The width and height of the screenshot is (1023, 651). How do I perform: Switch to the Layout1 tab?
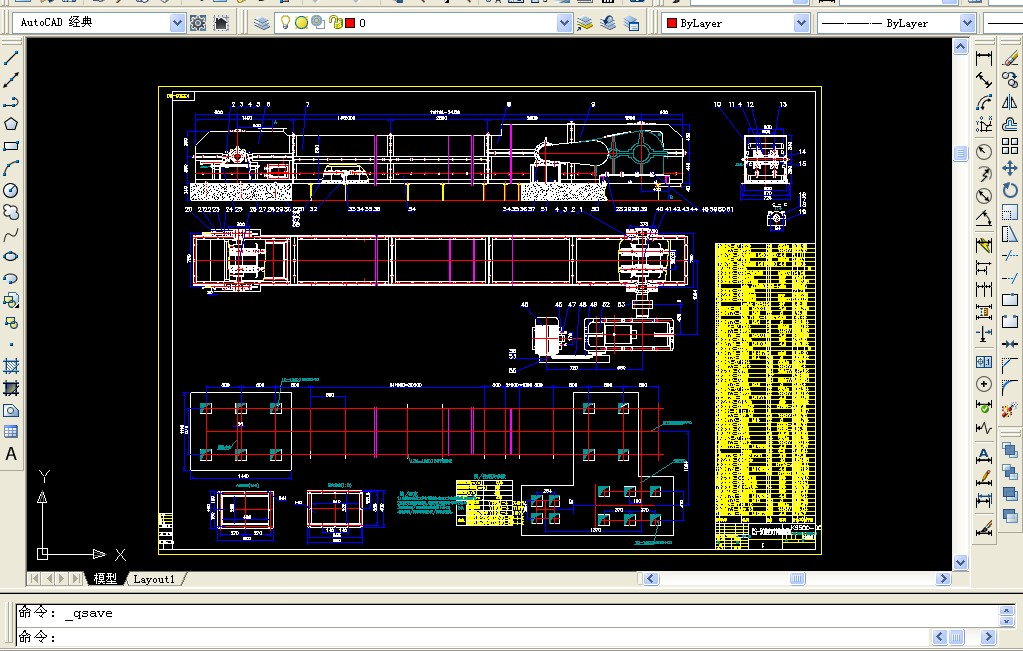tap(154, 579)
